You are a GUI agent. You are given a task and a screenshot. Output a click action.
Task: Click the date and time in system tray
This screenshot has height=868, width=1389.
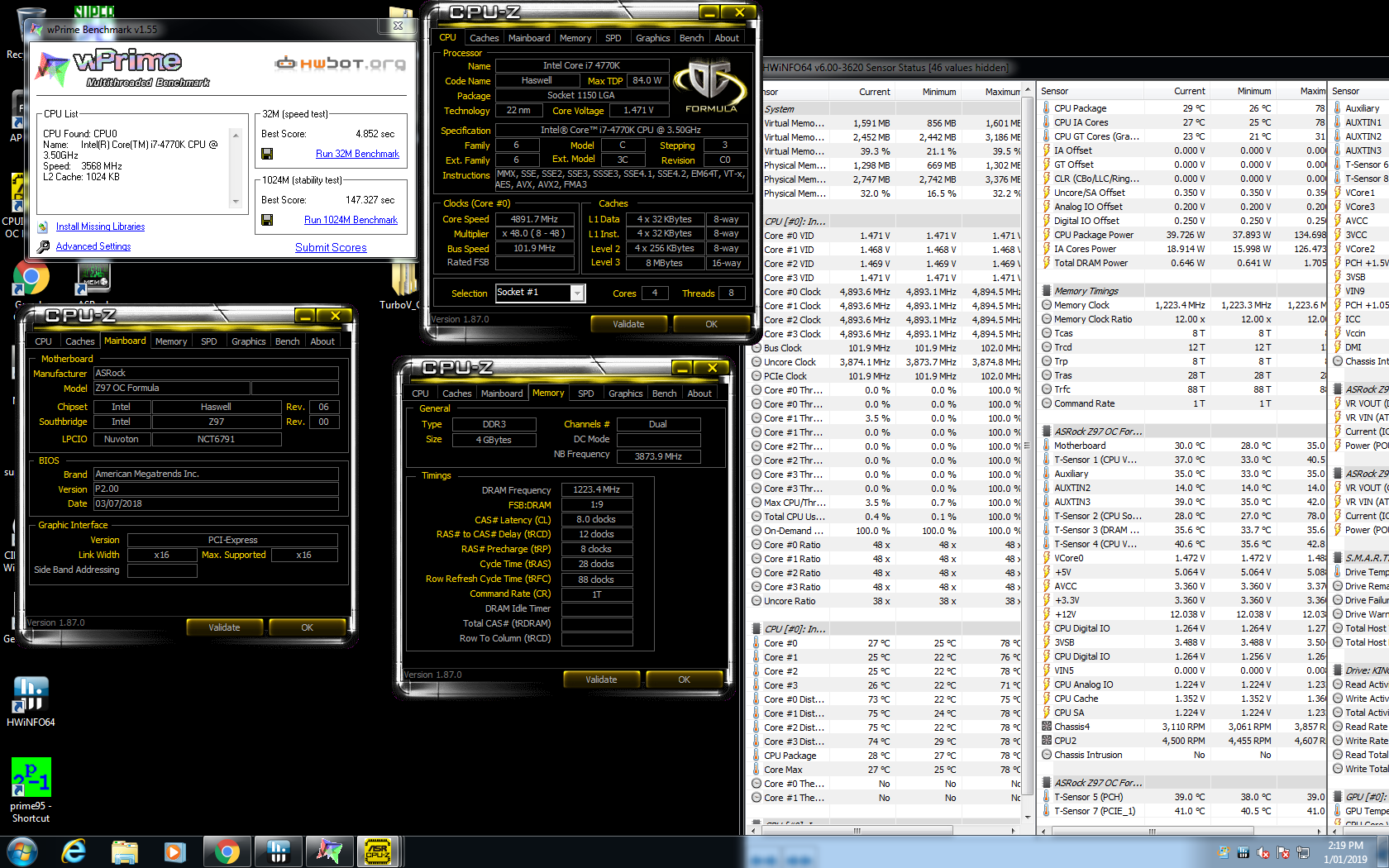(x=1345, y=852)
